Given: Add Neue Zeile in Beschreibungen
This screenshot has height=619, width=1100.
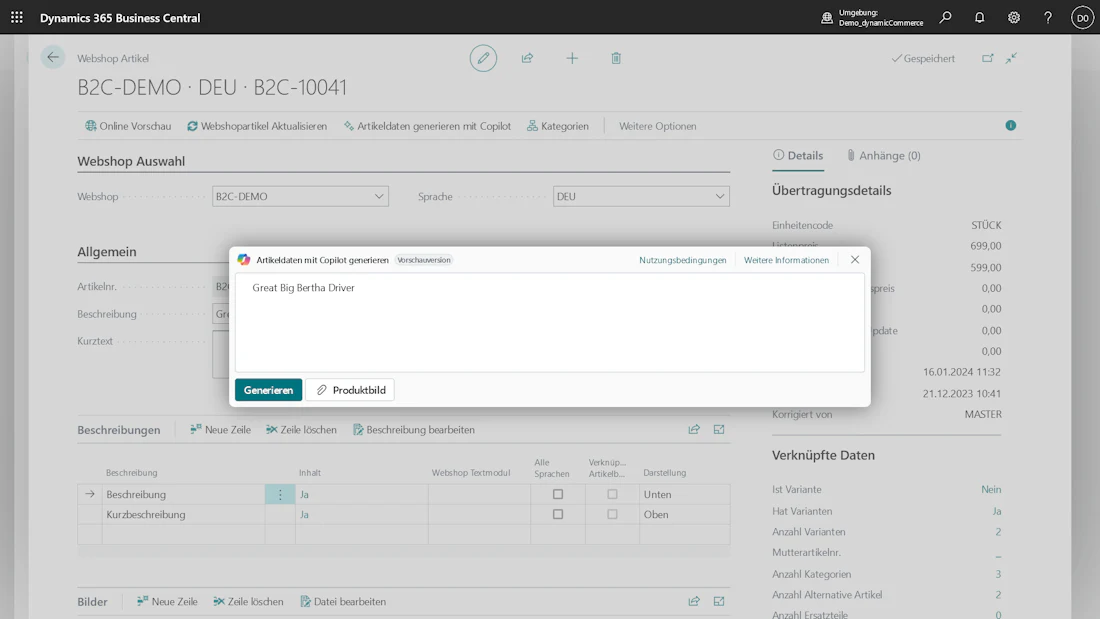Looking at the screenshot, I should point(220,430).
